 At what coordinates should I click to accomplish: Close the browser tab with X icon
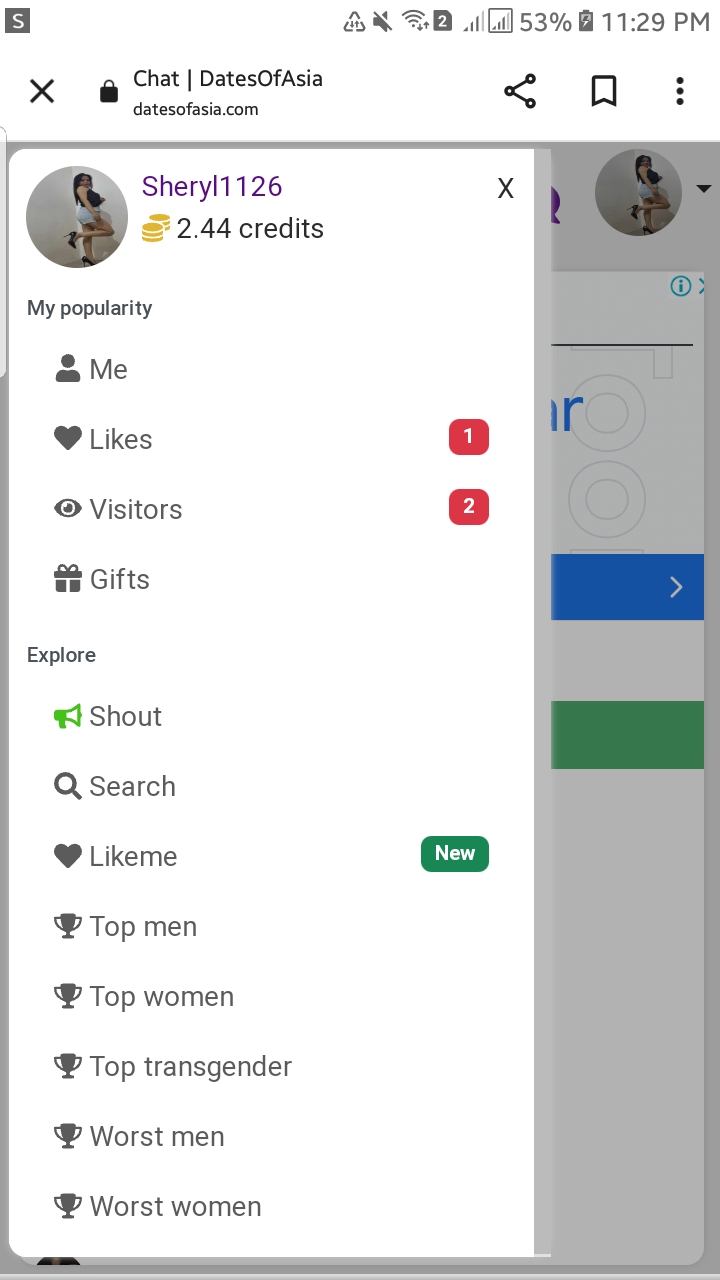pyautogui.click(x=42, y=91)
